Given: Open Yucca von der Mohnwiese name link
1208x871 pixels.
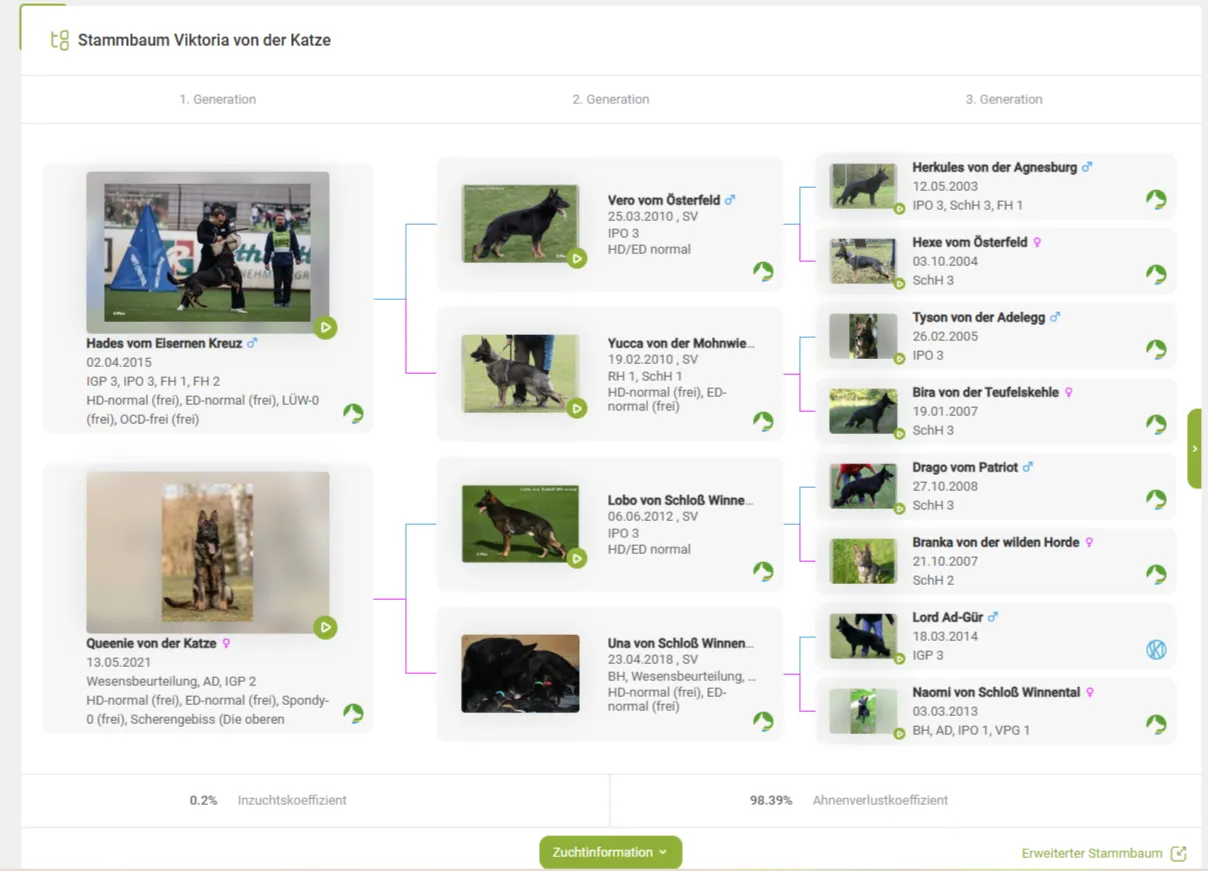Looking at the screenshot, I should (681, 343).
